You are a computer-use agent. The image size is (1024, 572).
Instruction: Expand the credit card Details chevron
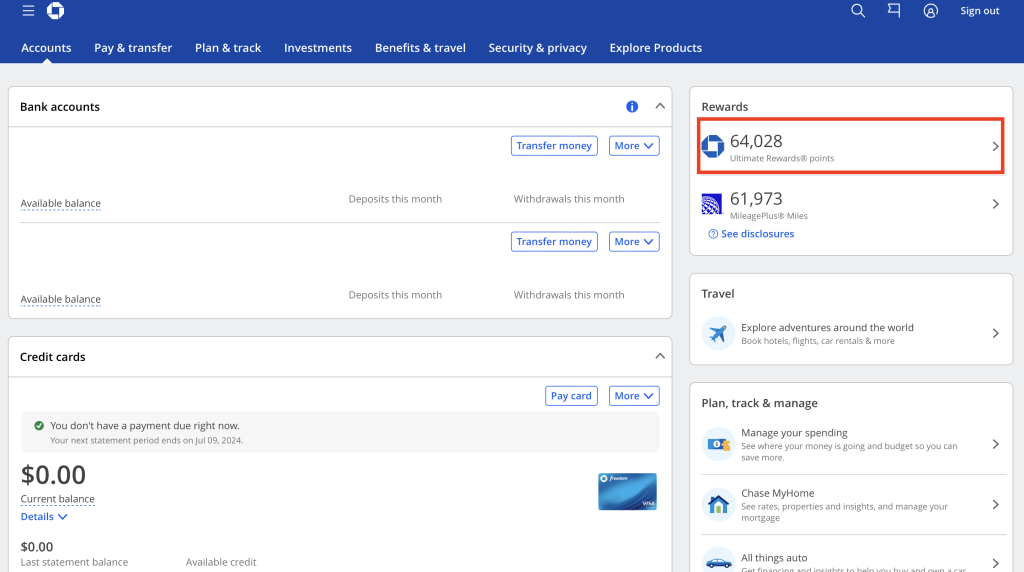[x=63, y=516]
